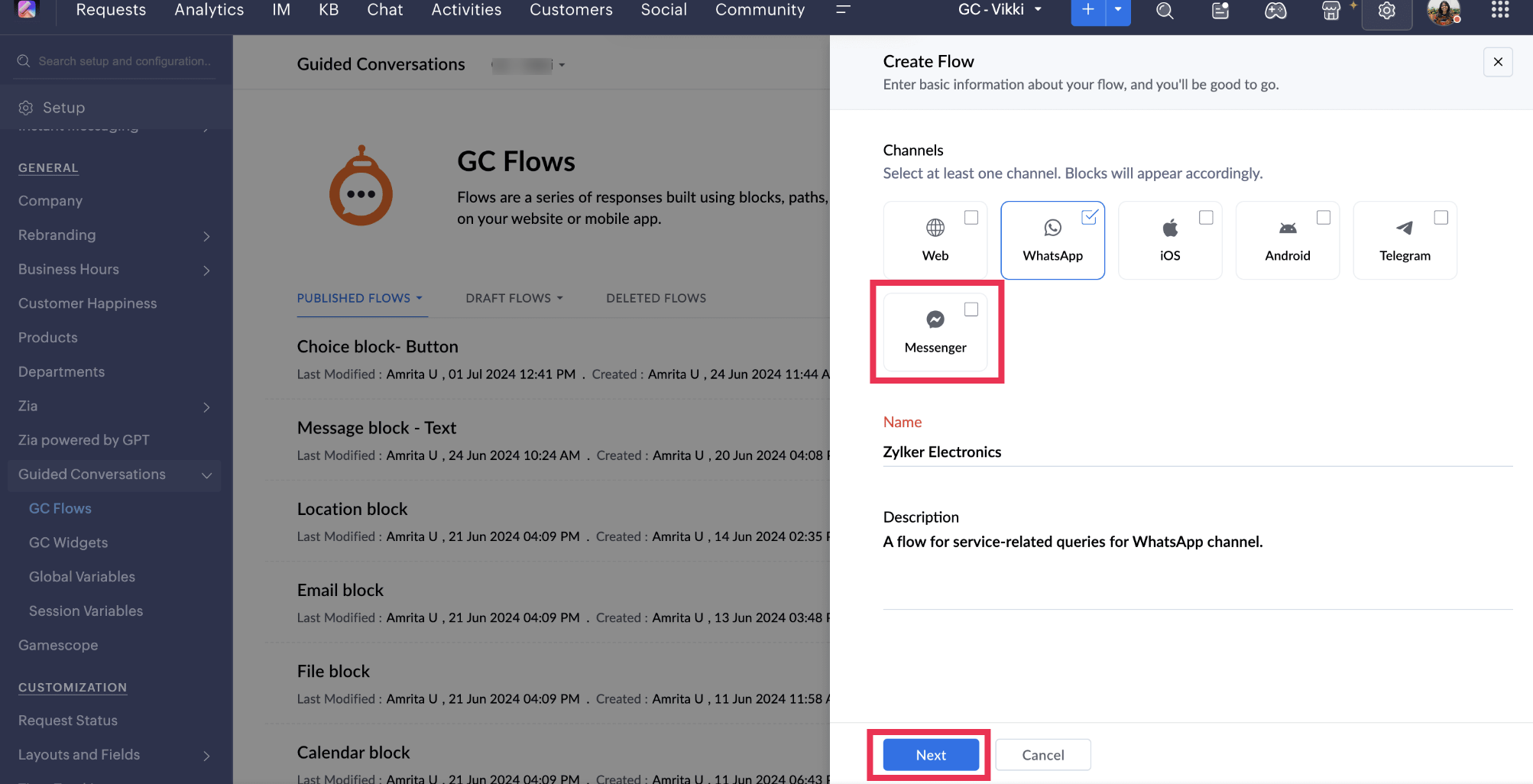1533x784 pixels.
Task: Enable the Messenger channel checkbox
Action: (x=971, y=309)
